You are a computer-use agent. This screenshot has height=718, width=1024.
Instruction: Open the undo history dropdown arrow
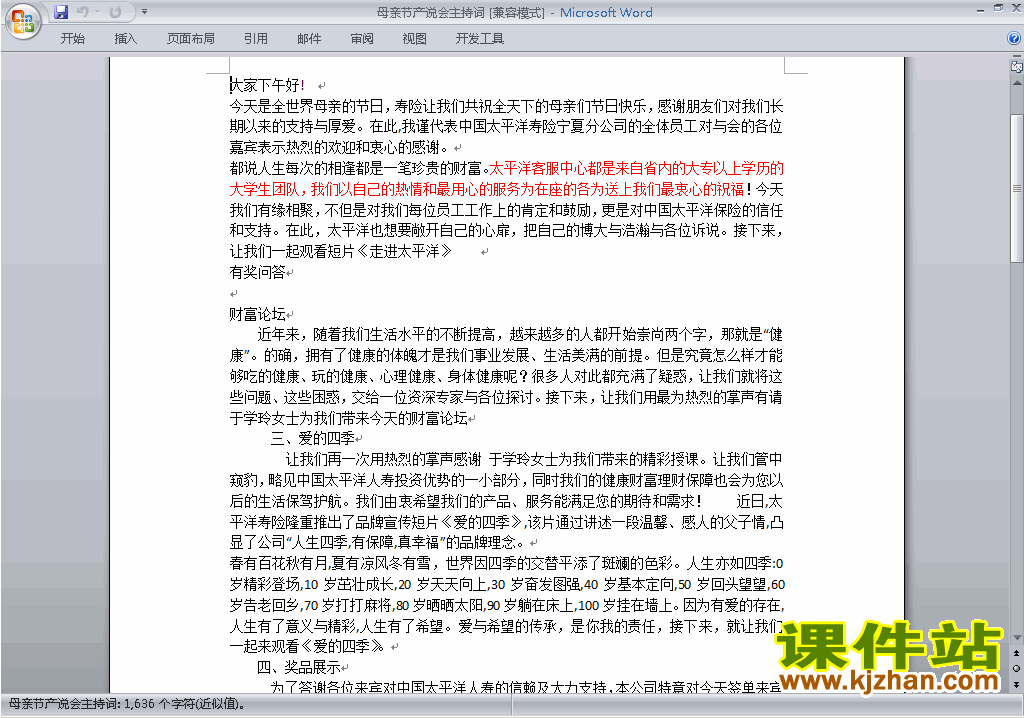pyautogui.click(x=97, y=12)
